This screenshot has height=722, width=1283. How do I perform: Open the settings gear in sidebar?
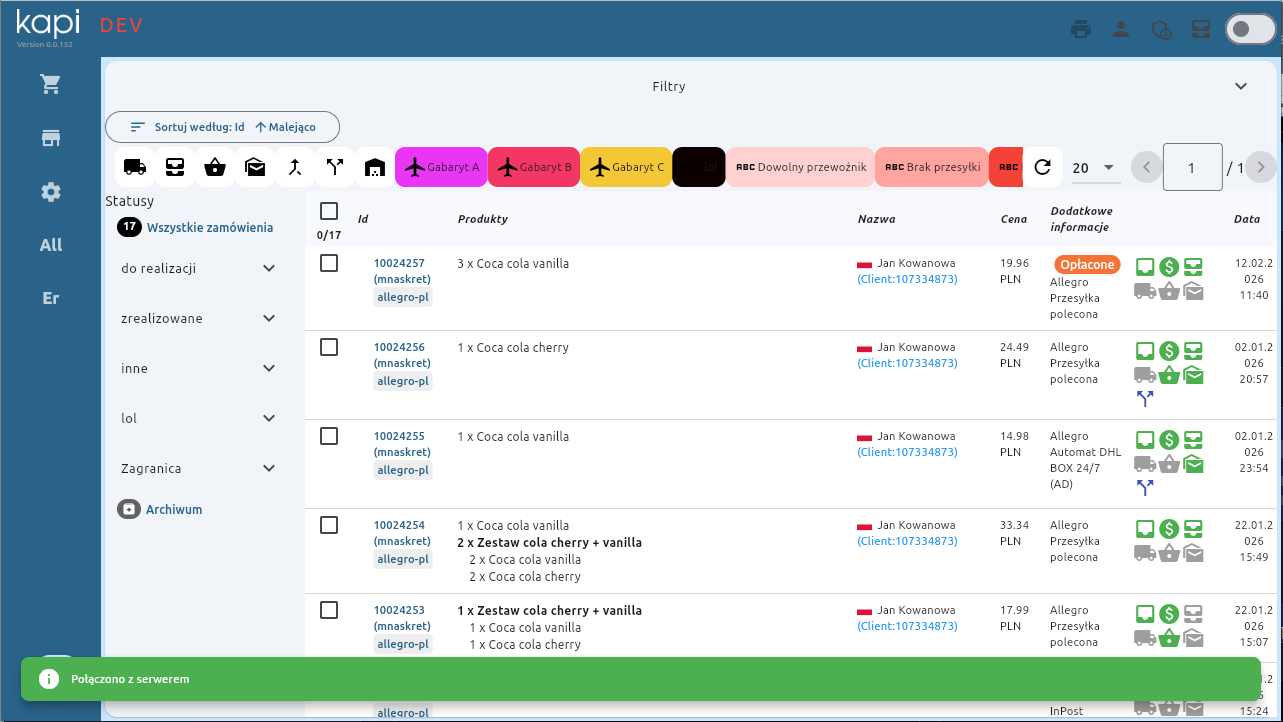click(x=51, y=192)
